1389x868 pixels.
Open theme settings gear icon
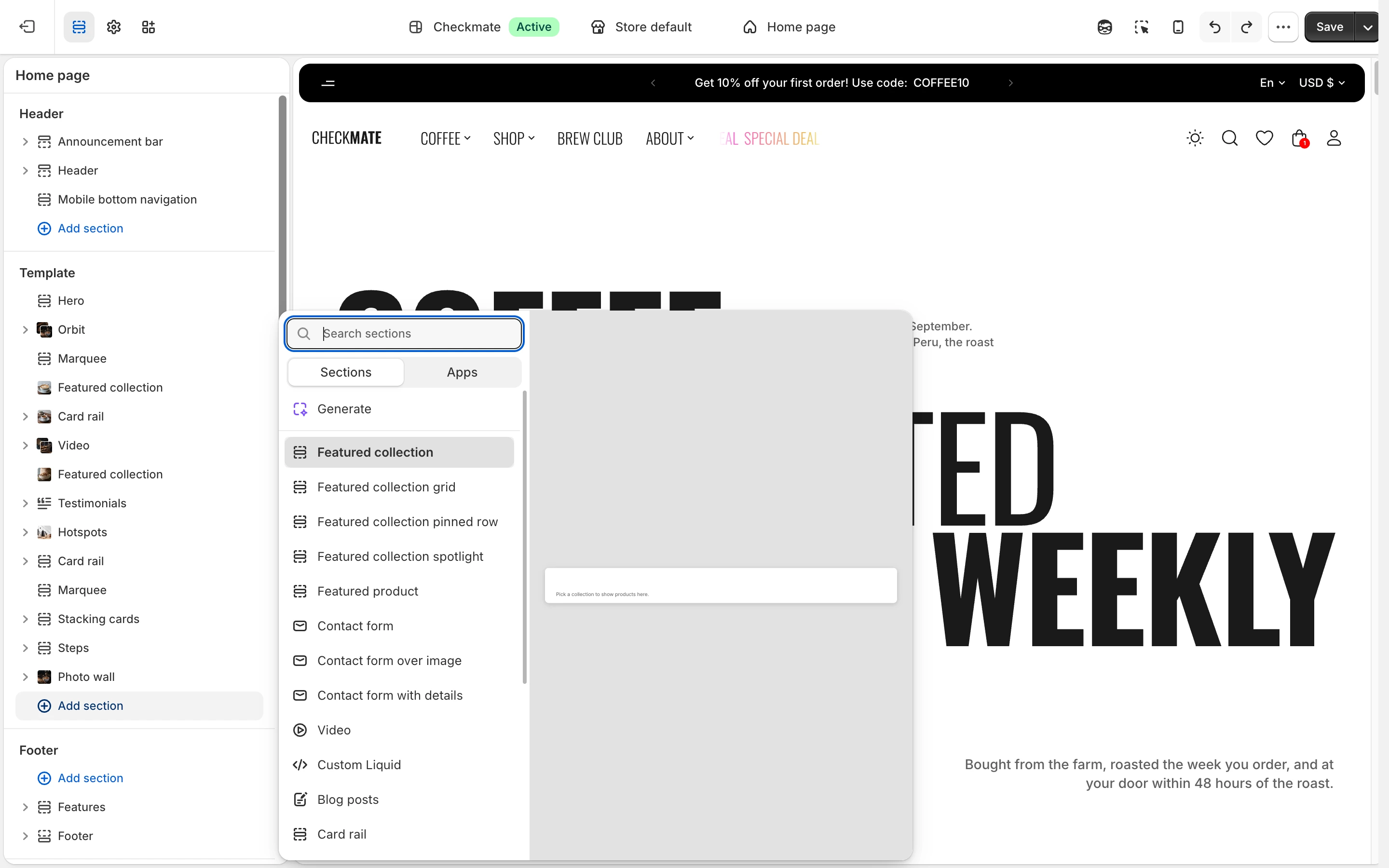114,27
